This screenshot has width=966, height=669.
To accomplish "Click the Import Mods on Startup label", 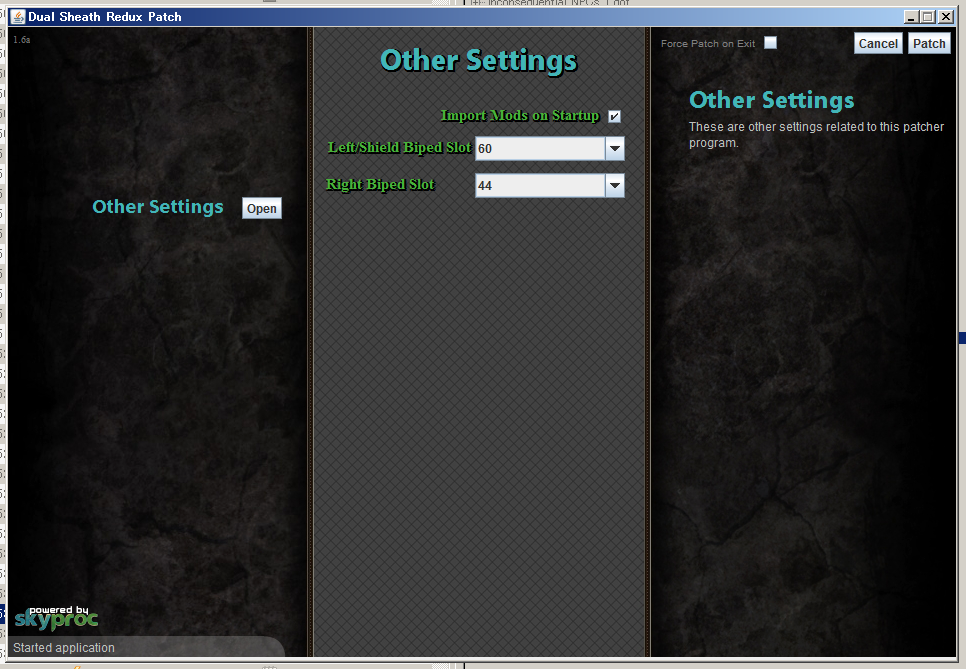I will 520,116.
